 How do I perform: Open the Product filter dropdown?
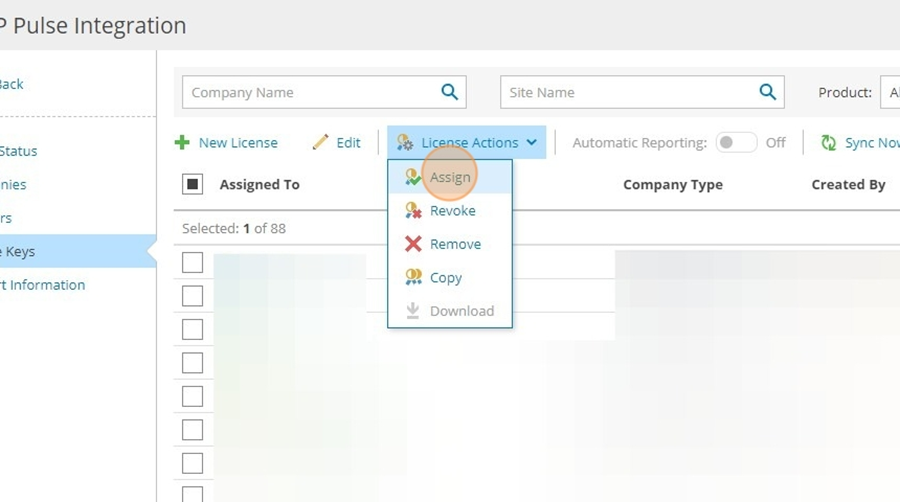pos(890,92)
